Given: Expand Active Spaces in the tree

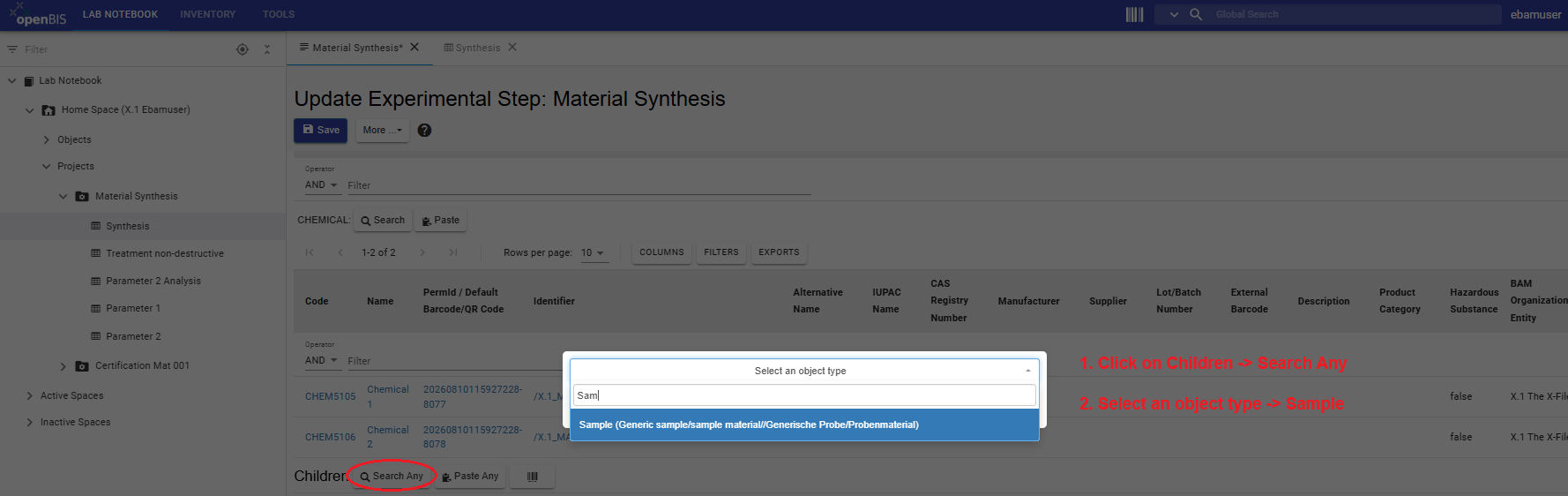Looking at the screenshot, I should click(30, 395).
